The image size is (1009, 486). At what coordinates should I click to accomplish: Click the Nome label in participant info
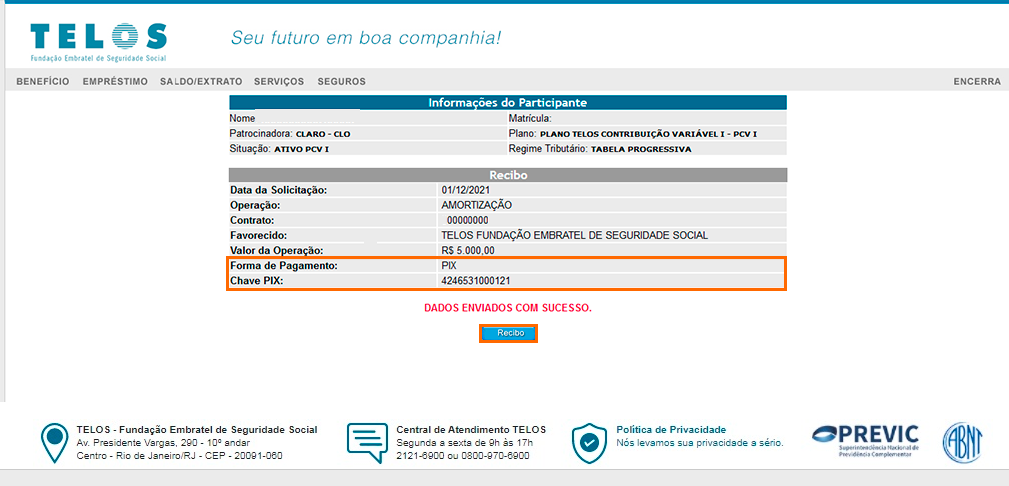coord(243,119)
